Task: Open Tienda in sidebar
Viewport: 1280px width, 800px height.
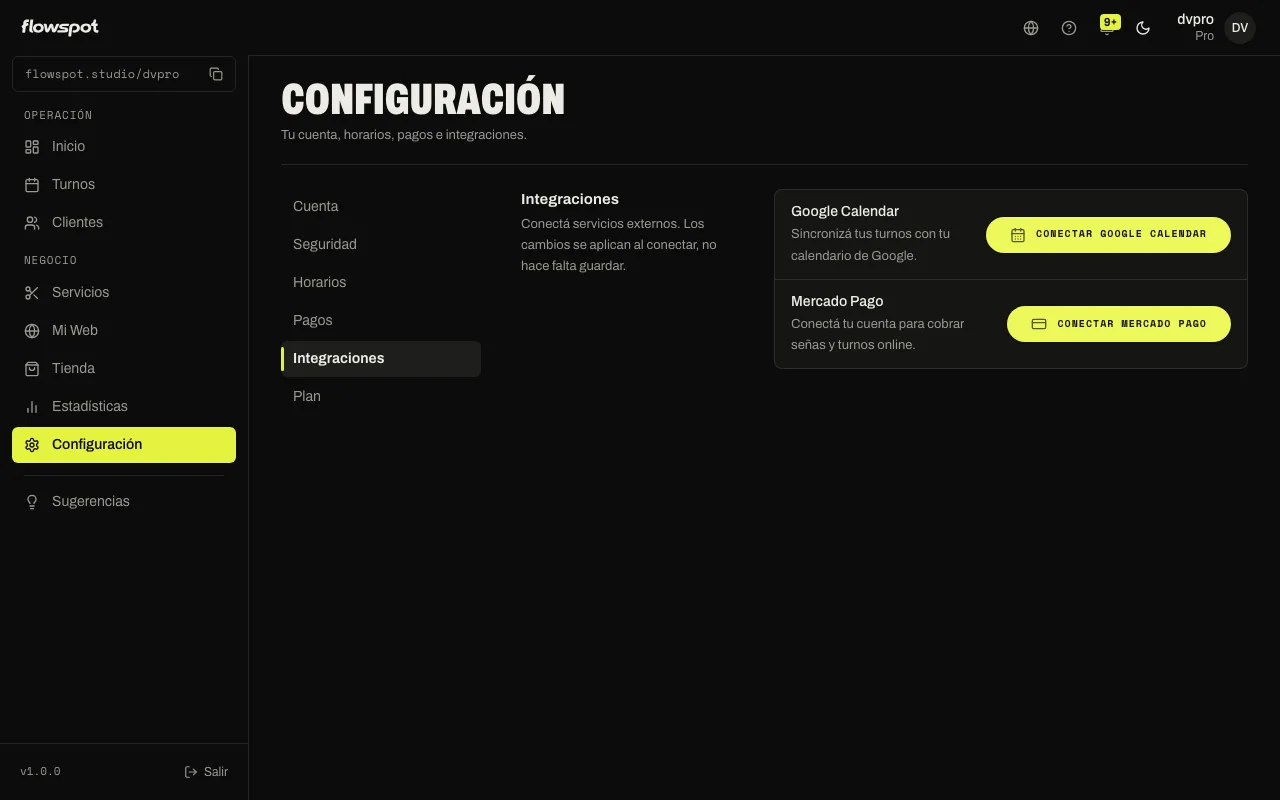Action: pos(124,368)
